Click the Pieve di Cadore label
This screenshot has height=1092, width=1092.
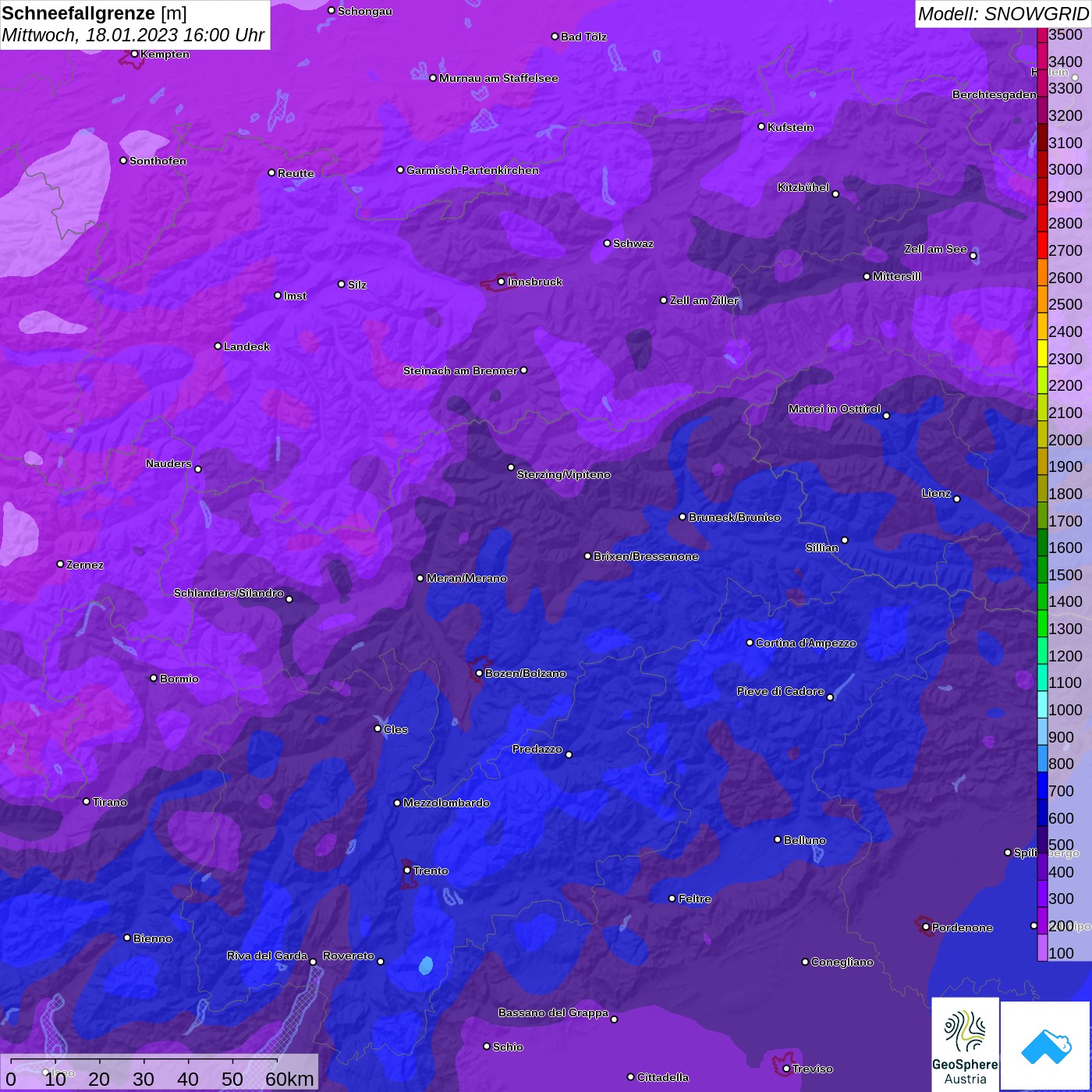click(781, 691)
